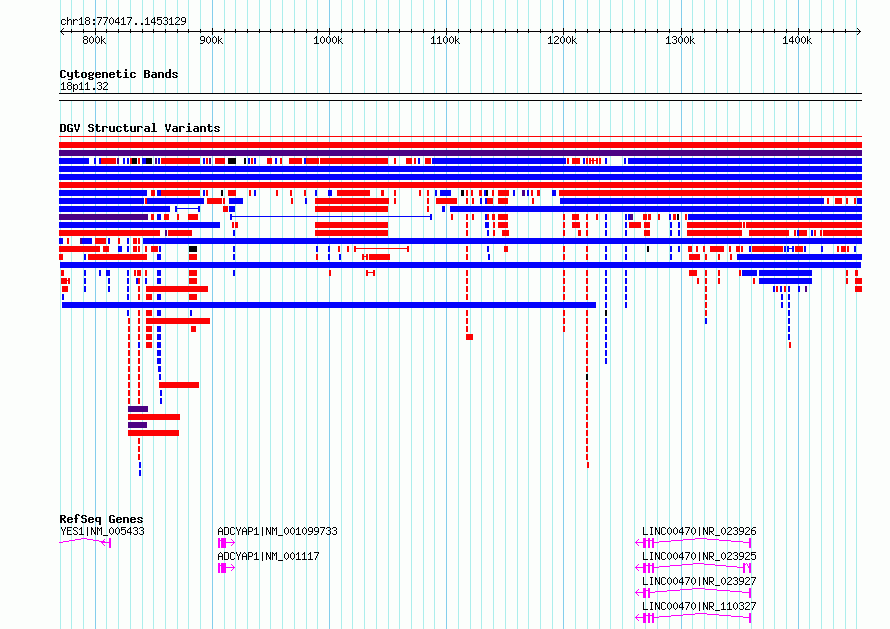Open the Cytogenetic Bands track title
The width and height of the screenshot is (890, 629).
point(119,74)
